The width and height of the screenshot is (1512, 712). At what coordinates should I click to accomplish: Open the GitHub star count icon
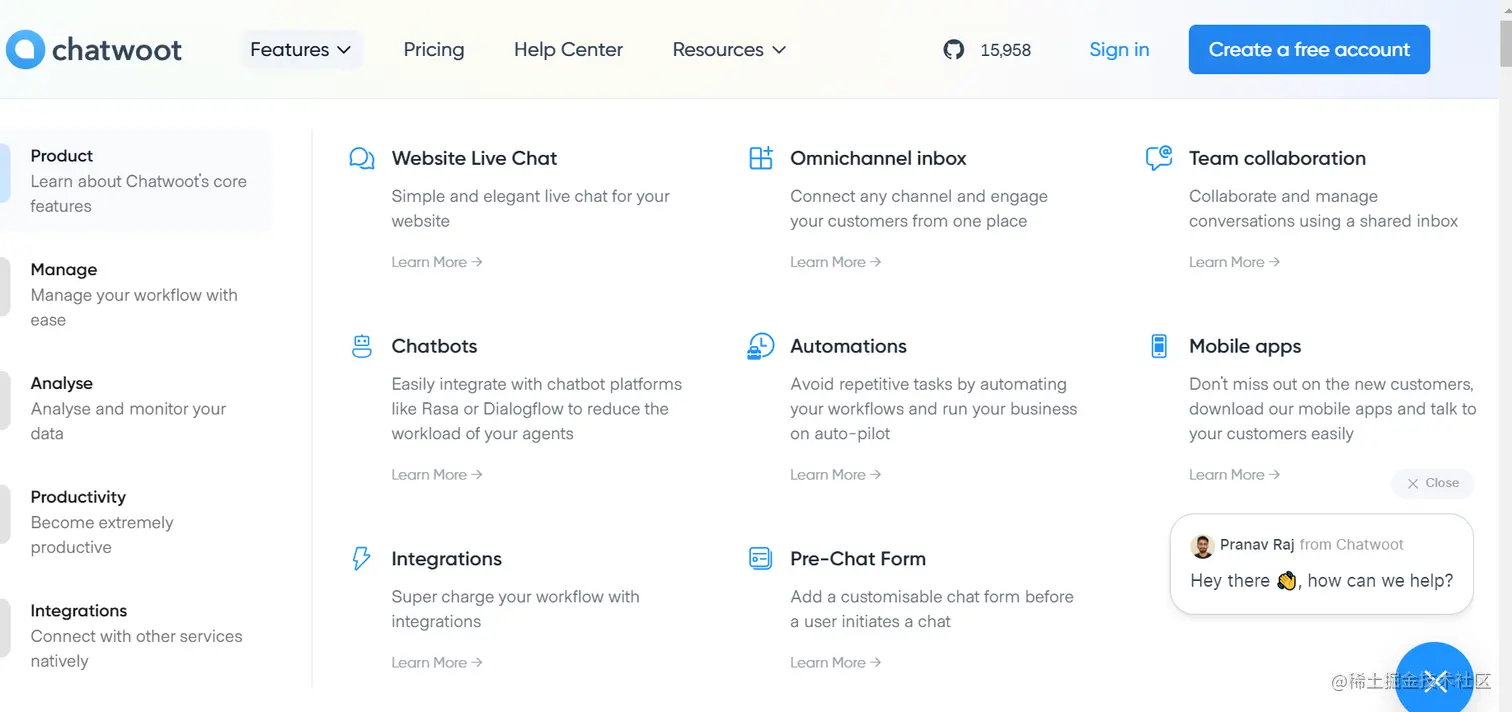(x=954, y=49)
